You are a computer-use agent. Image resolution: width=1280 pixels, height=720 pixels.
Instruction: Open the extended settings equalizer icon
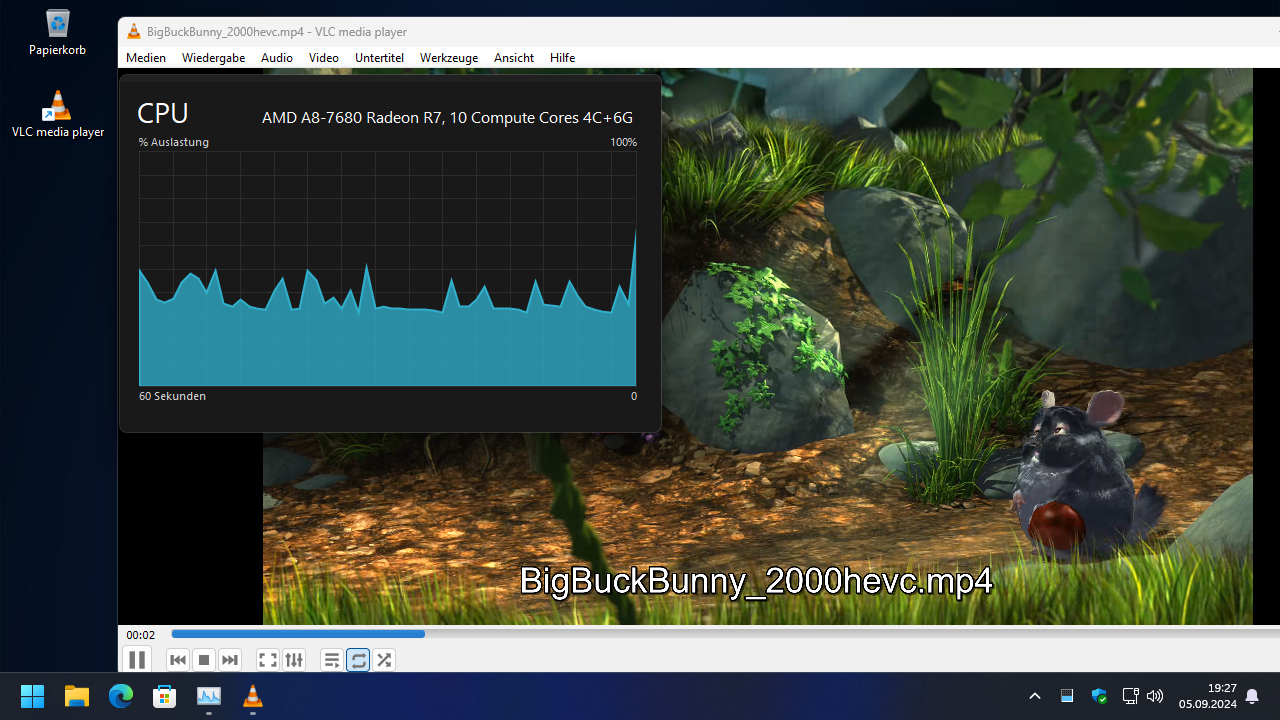coord(293,659)
